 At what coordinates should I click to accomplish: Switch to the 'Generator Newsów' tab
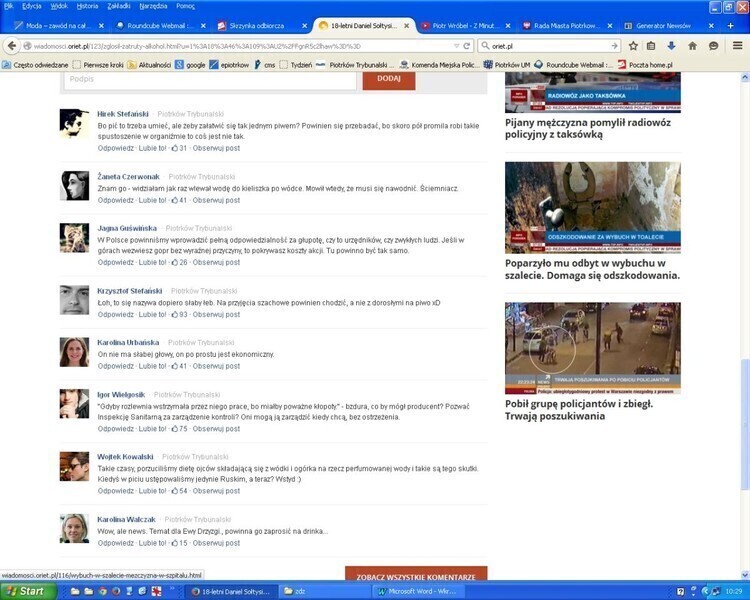[x=660, y=25]
